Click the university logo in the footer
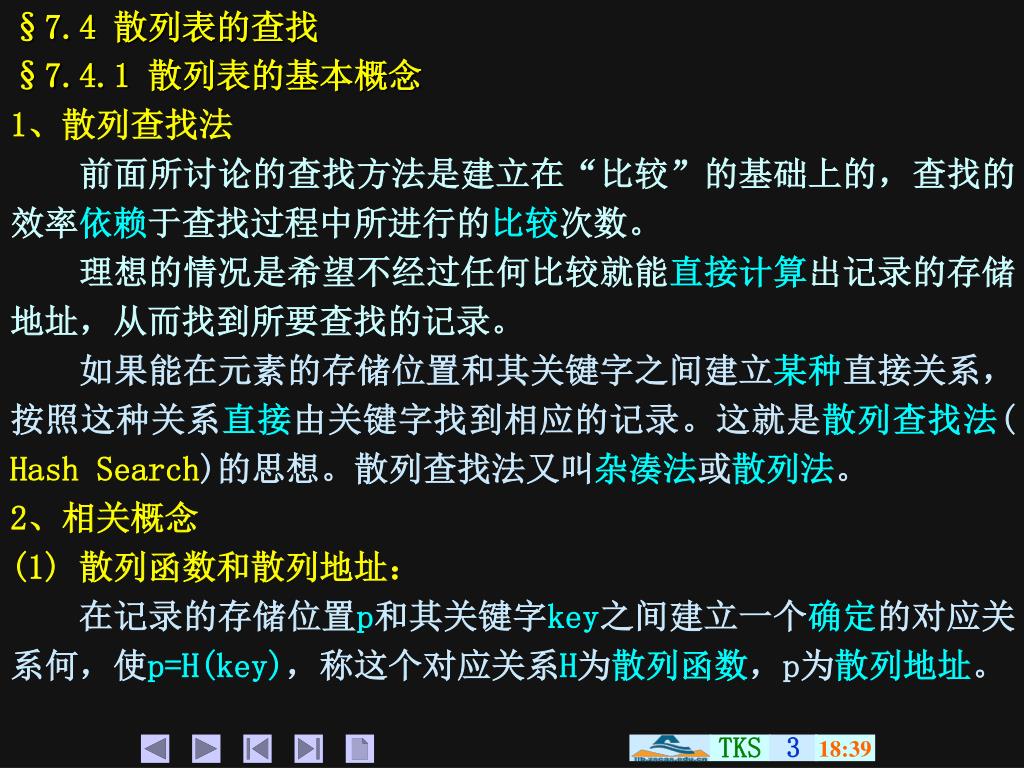 click(x=669, y=748)
